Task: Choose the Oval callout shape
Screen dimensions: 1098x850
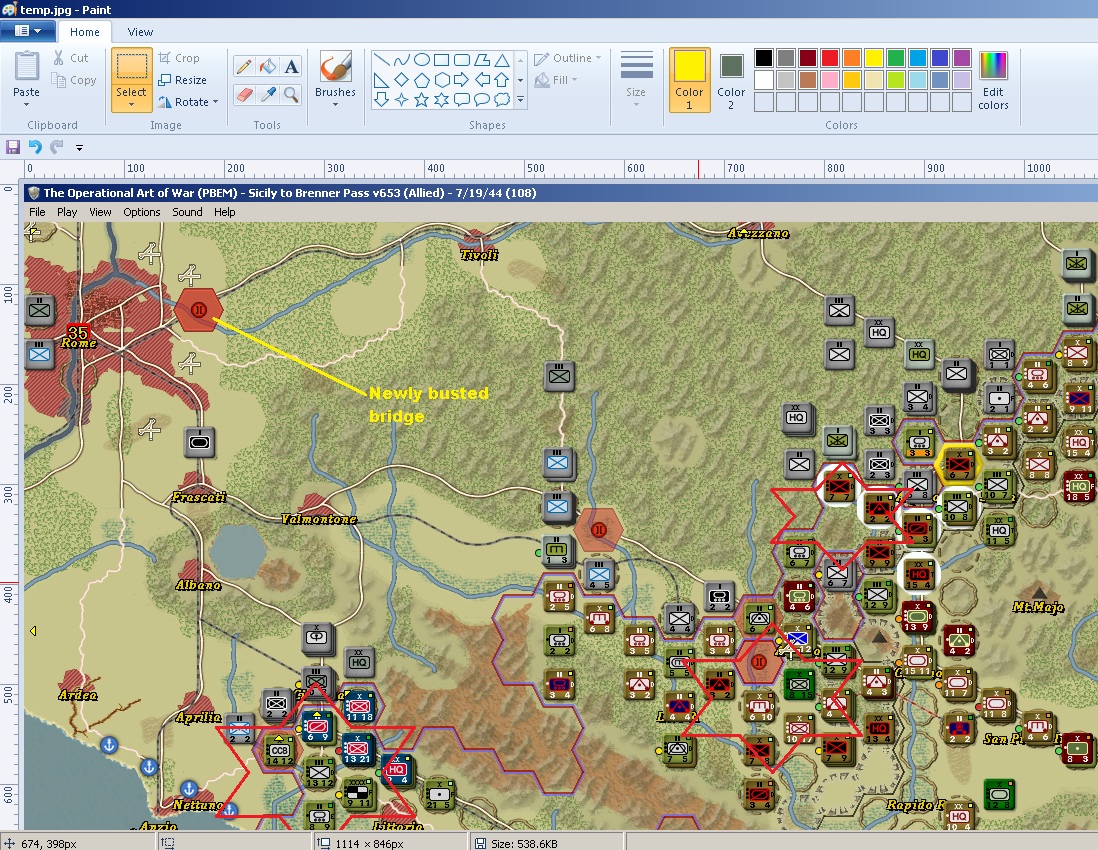Action: pos(482,99)
